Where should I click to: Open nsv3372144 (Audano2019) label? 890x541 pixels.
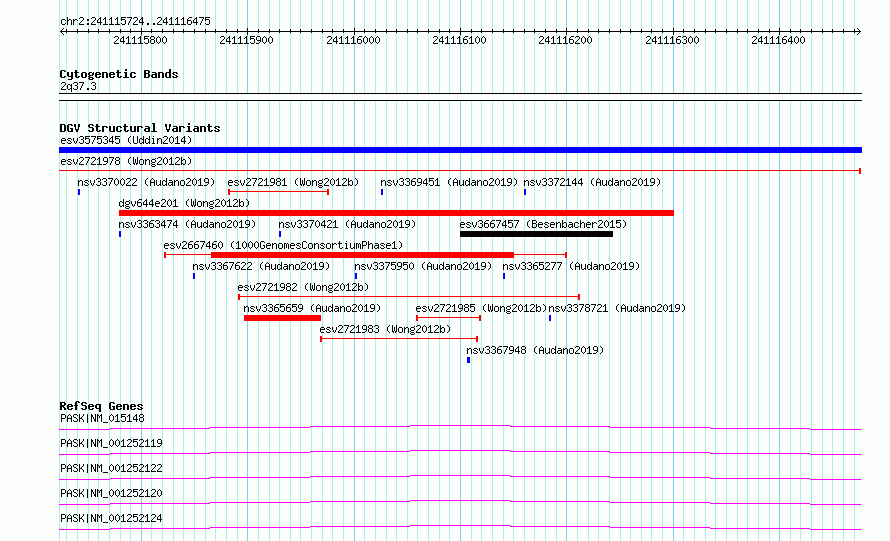point(592,182)
